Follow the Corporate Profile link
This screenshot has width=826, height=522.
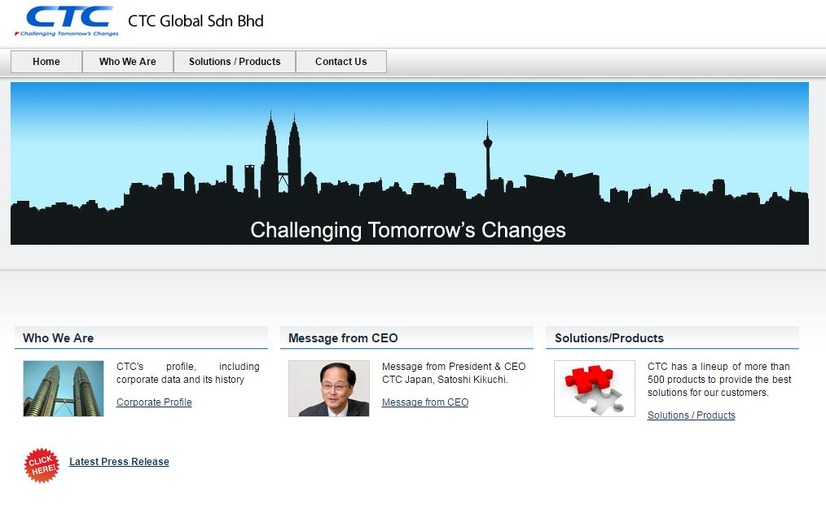pyautogui.click(x=154, y=402)
